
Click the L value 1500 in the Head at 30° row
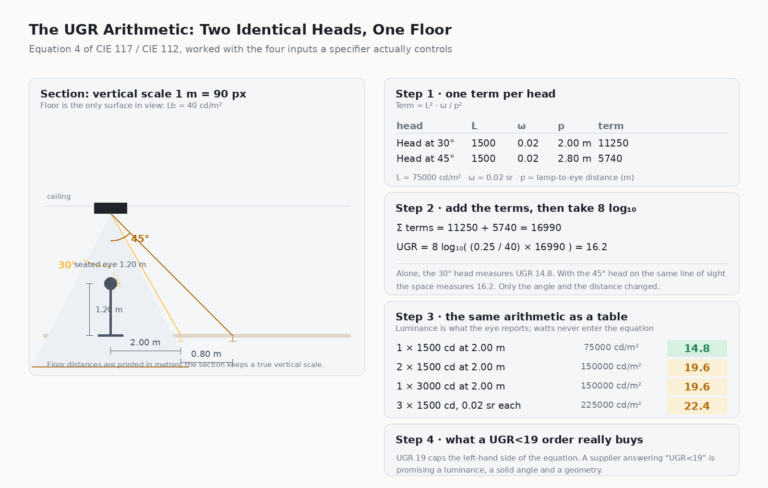click(x=483, y=143)
